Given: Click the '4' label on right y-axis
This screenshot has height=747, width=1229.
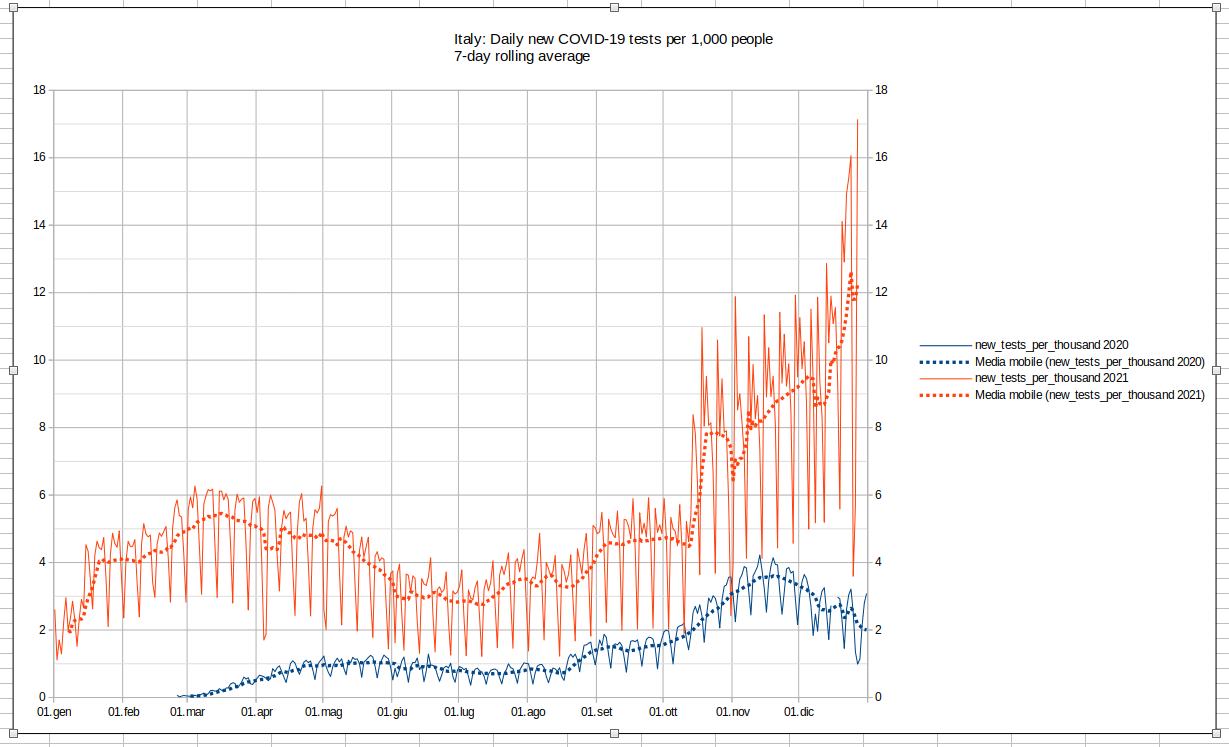Looking at the screenshot, I should (x=878, y=562).
